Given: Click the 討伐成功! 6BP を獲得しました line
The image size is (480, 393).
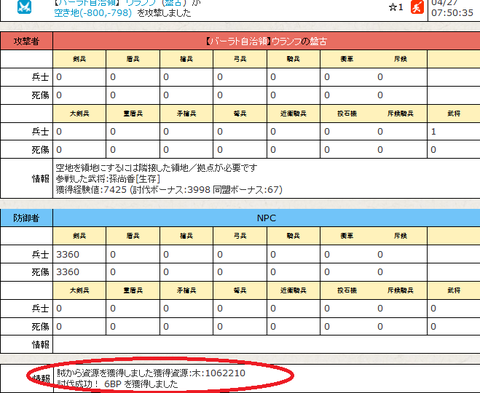Looking at the screenshot, I should tap(117, 384).
